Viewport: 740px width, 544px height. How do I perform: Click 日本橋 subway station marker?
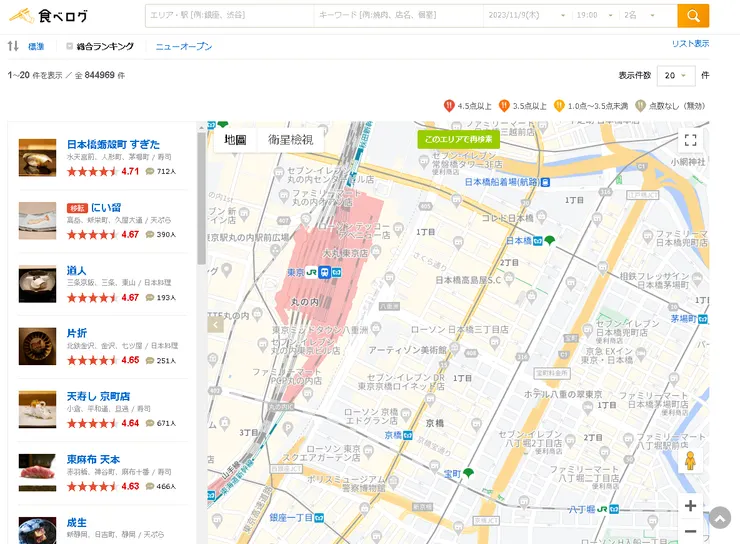click(x=538, y=241)
